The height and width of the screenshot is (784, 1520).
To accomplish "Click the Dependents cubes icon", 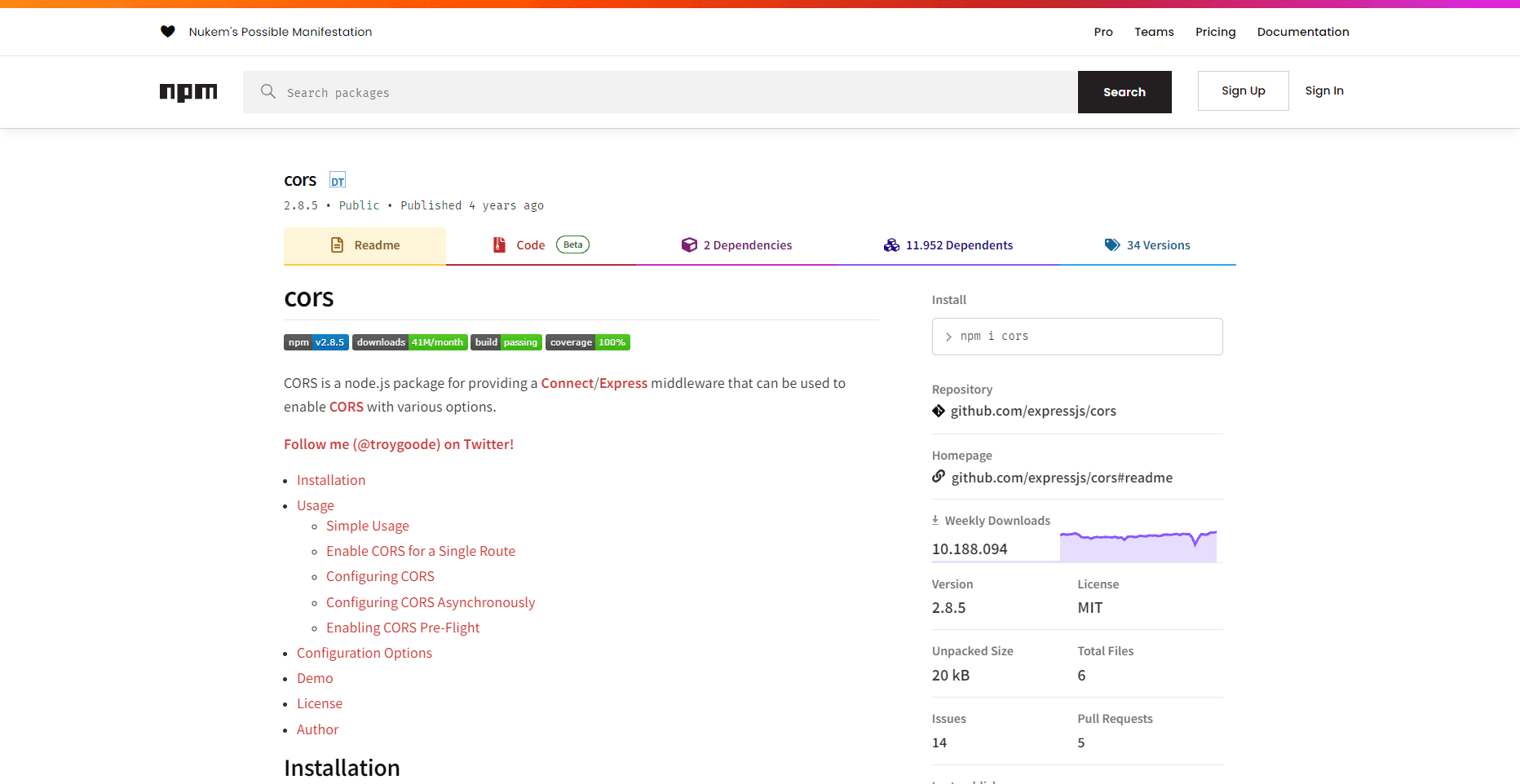I will (891, 245).
